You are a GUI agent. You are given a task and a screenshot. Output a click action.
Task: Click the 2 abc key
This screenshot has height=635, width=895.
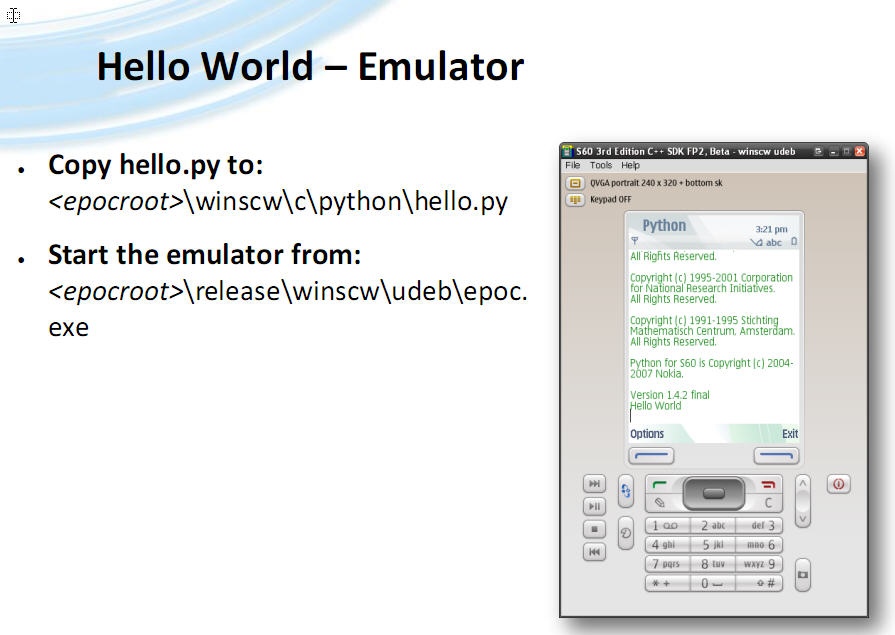713,525
